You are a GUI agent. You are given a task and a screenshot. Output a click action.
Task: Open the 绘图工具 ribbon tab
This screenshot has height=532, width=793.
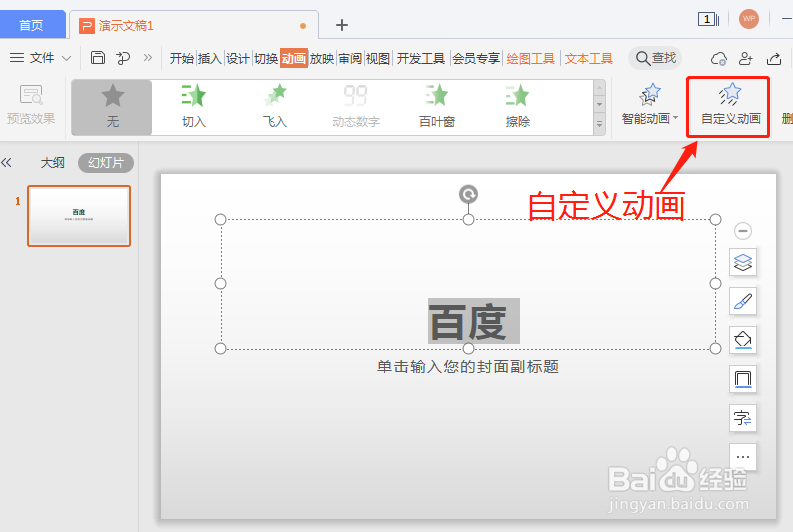coord(531,59)
